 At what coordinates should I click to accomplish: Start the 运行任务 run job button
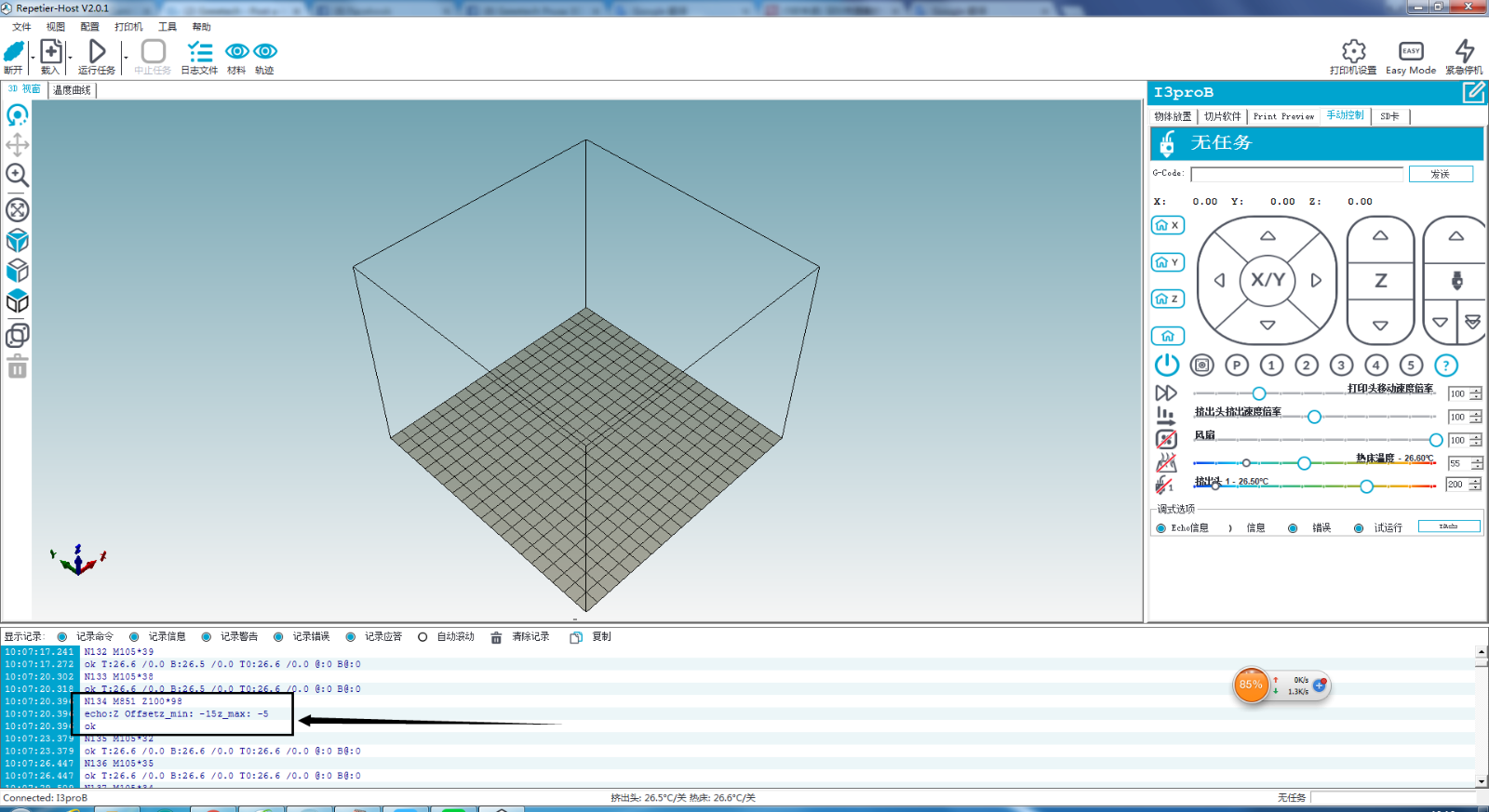tap(97, 51)
